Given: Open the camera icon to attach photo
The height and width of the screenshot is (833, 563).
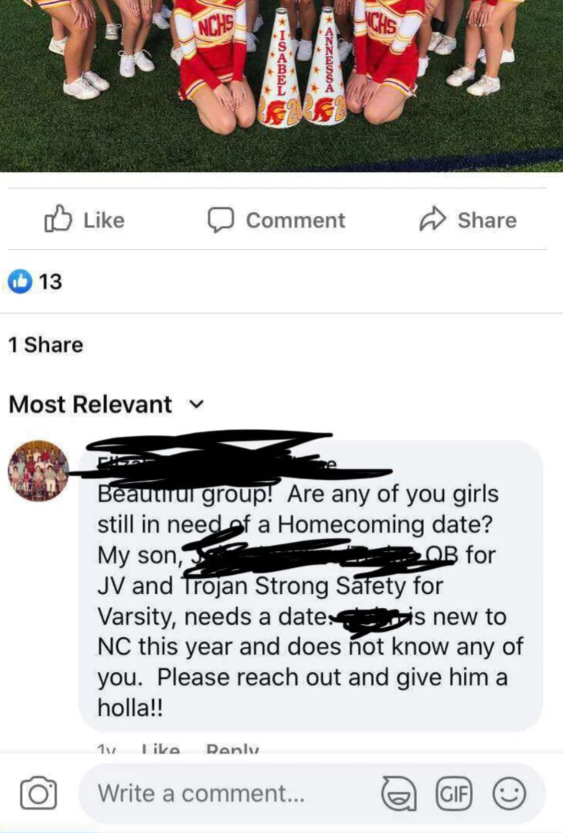Looking at the screenshot, I should point(38,793).
